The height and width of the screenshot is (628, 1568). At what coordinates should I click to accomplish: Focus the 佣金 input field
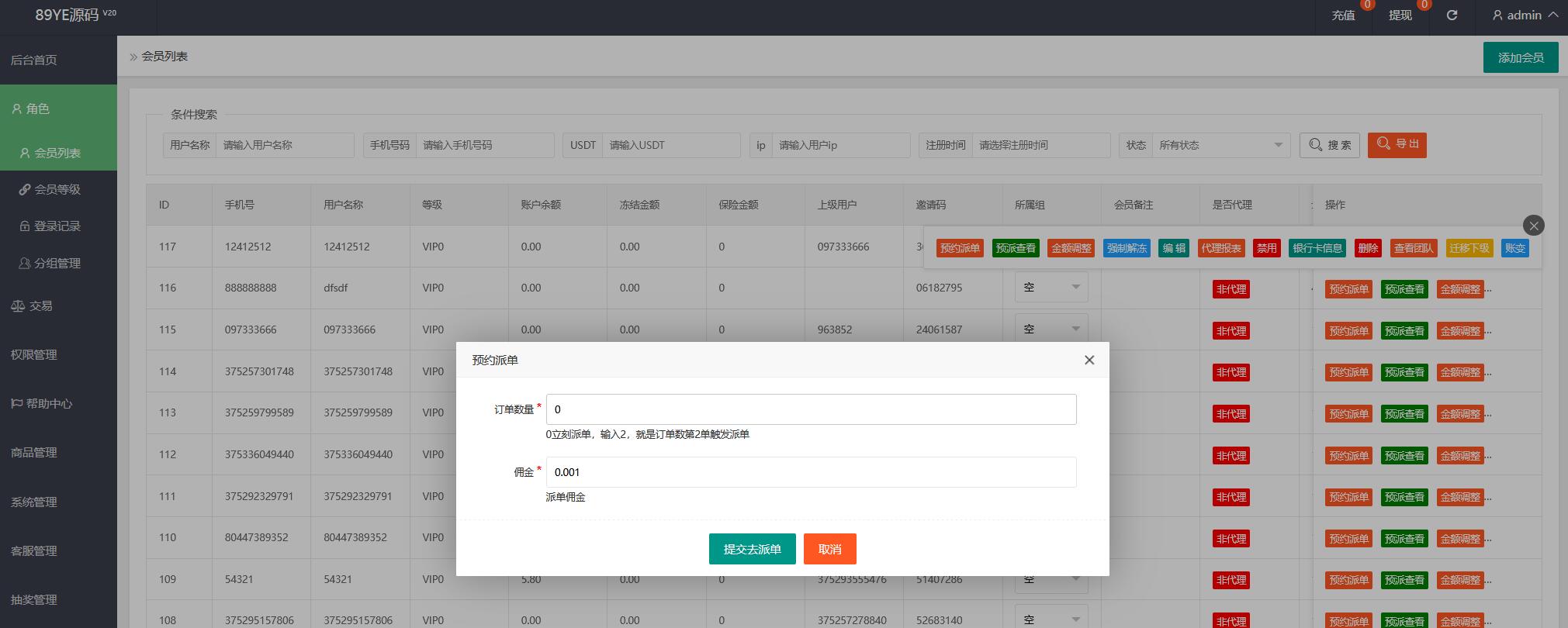coord(811,472)
